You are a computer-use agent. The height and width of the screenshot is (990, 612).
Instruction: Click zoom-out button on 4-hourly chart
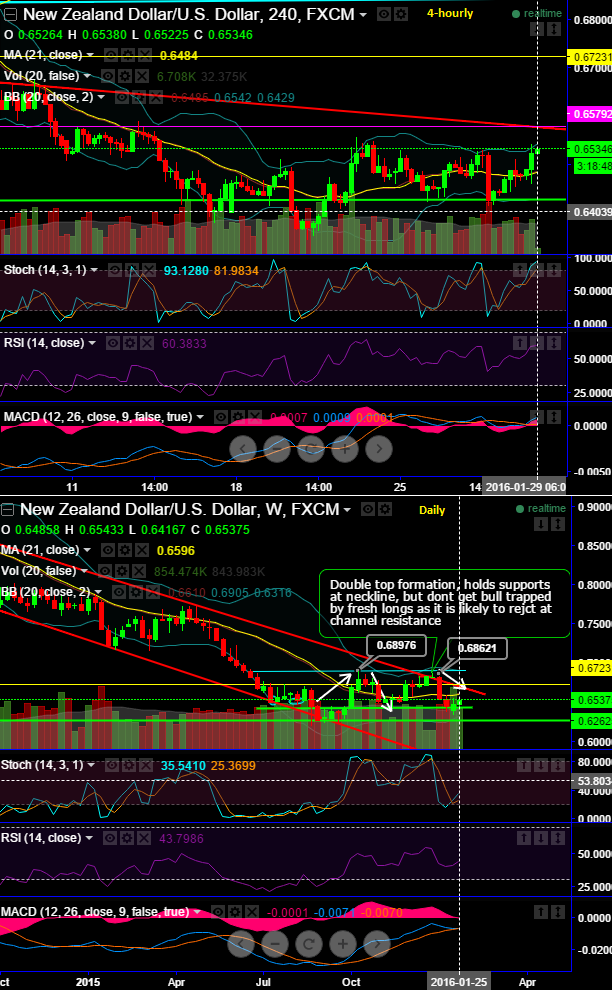(275, 448)
